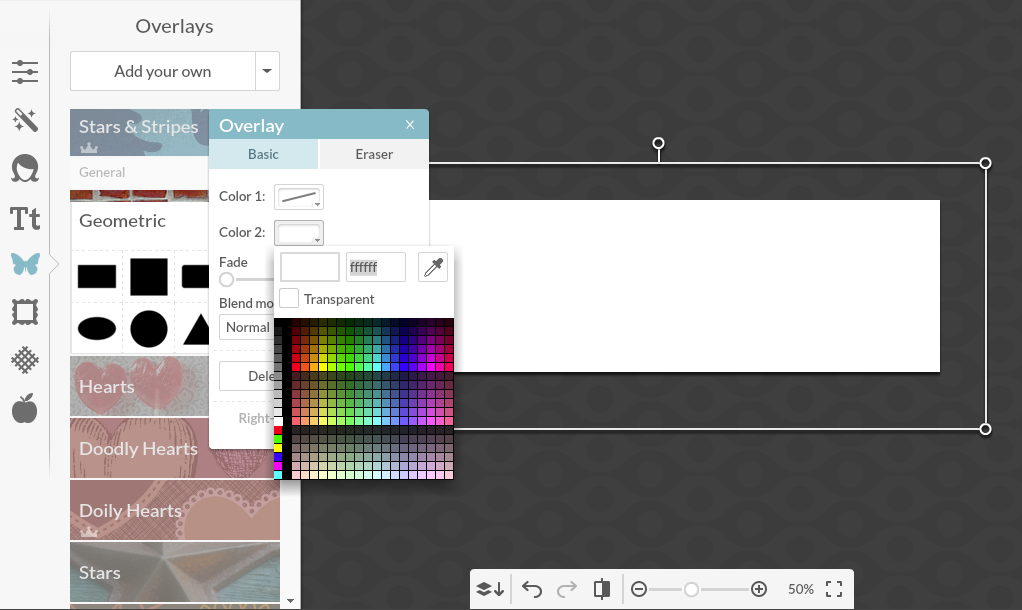Image resolution: width=1022 pixels, height=610 pixels.
Task: Switch to the Basic tab
Action: pyautogui.click(x=264, y=154)
